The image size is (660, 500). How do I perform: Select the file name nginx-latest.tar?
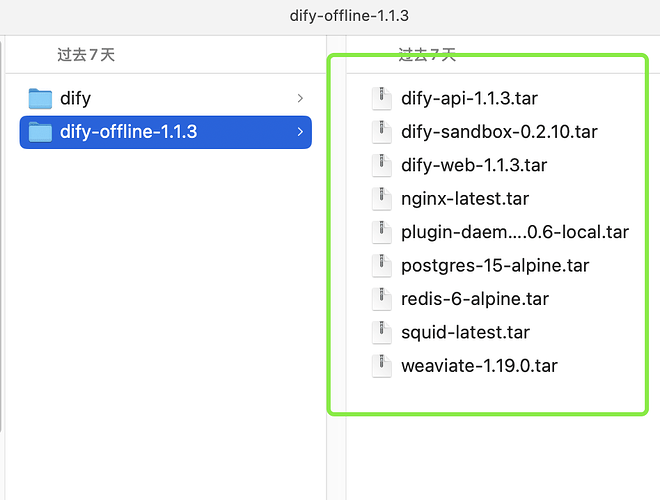465,199
